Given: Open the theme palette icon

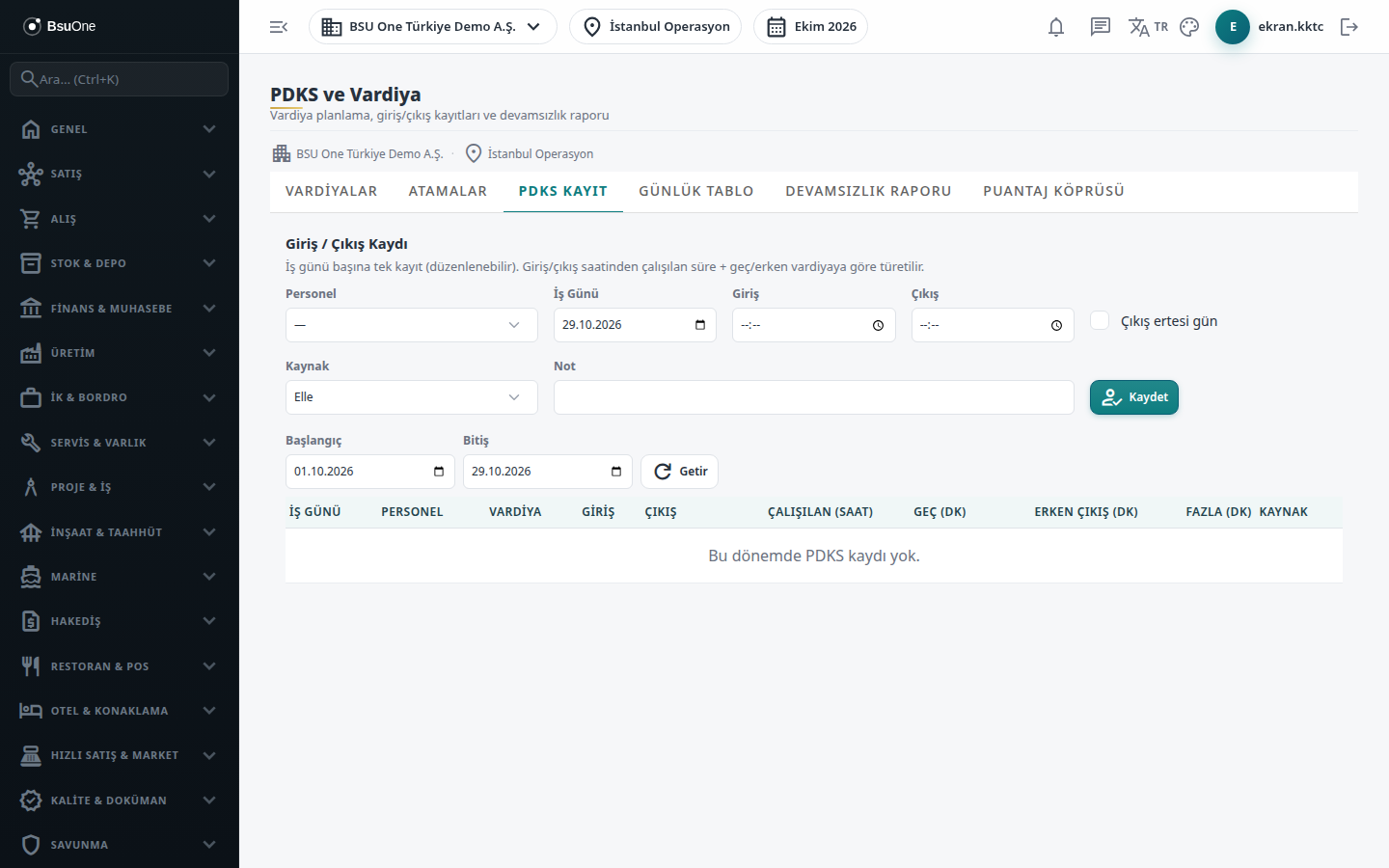Looking at the screenshot, I should 1189,27.
